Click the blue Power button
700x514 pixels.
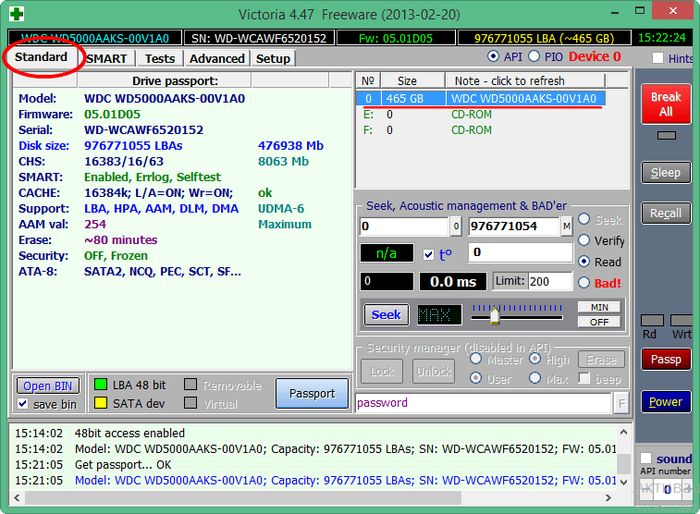click(665, 402)
